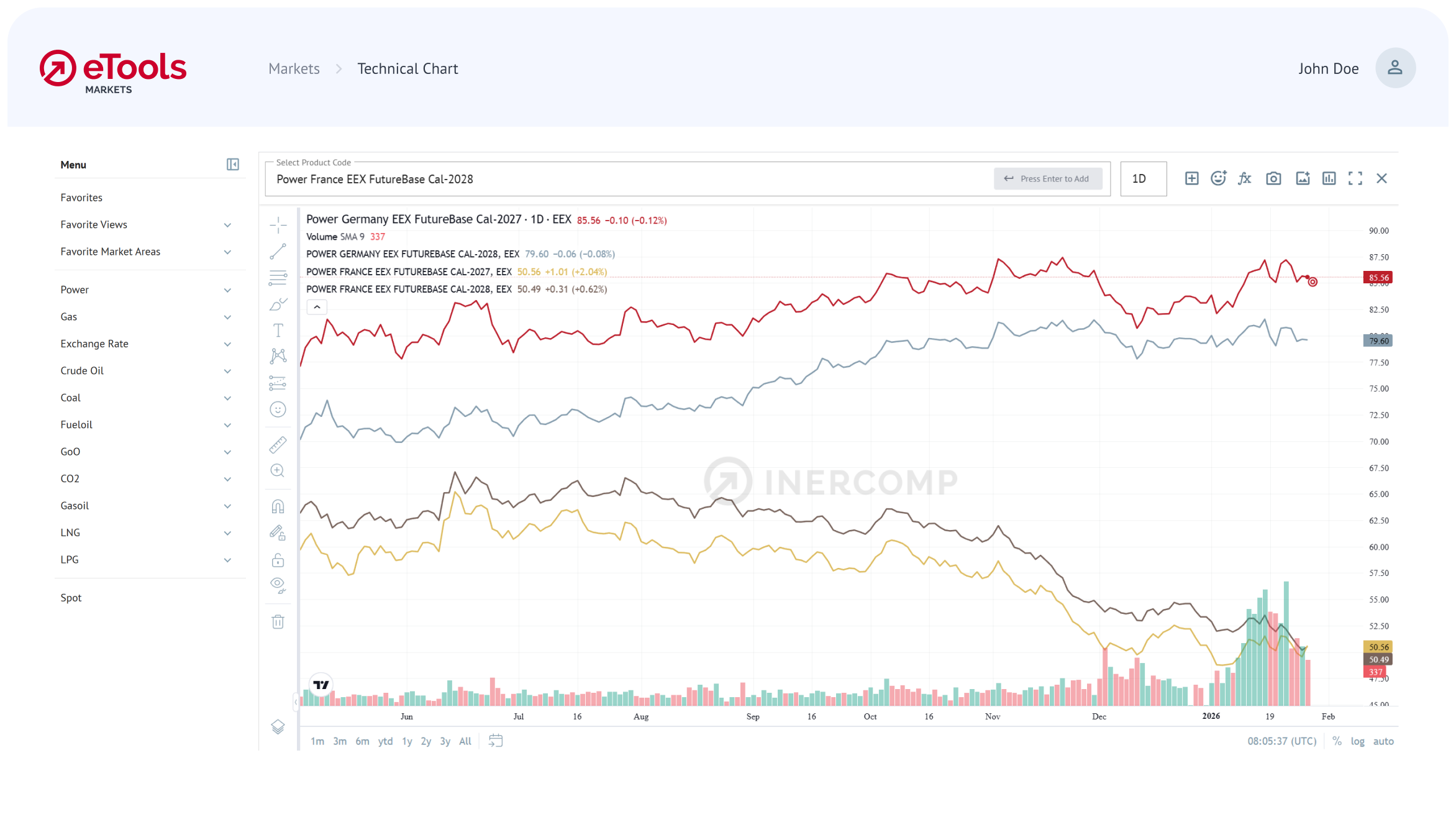Hide all drawings using the eye icon

click(x=278, y=585)
